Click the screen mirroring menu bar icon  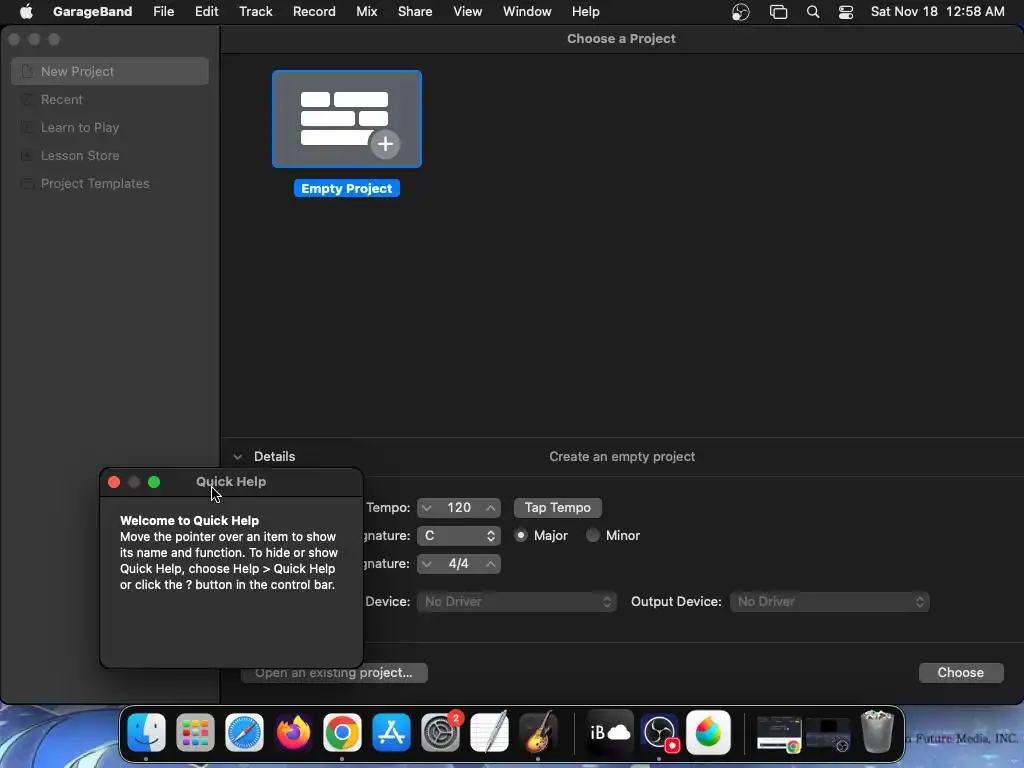click(778, 12)
